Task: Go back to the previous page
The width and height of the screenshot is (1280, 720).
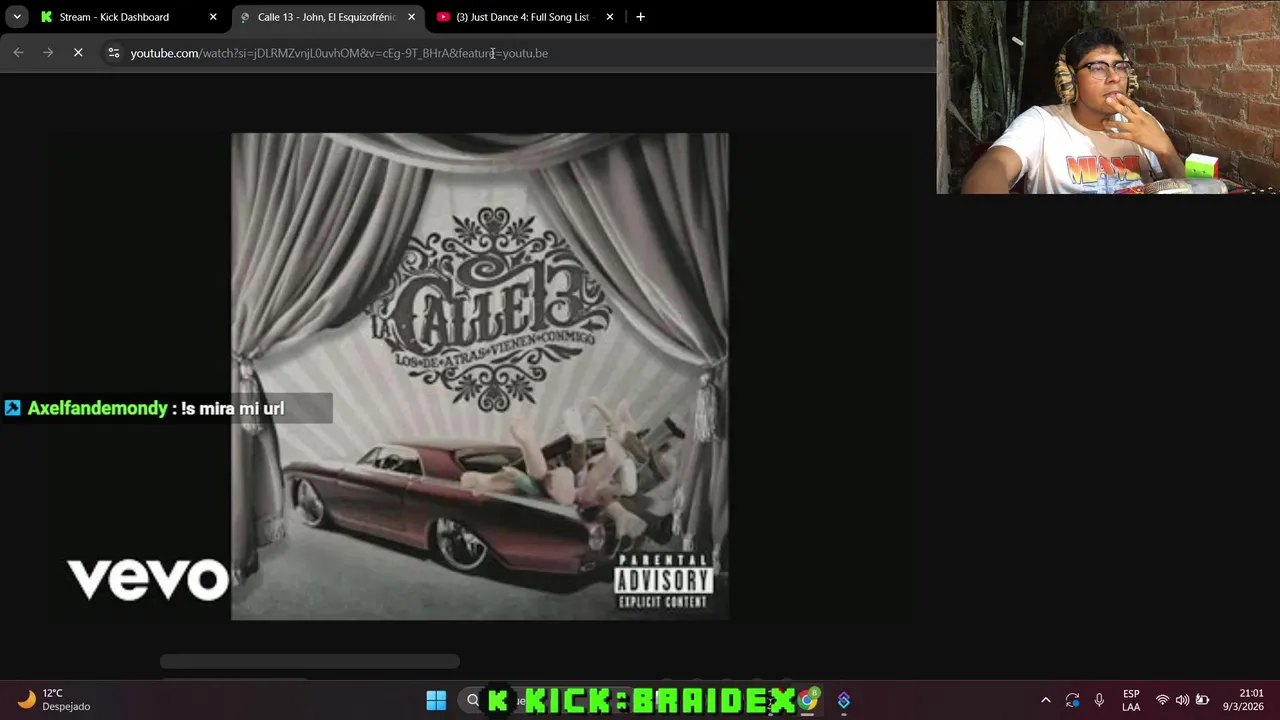Action: pyautogui.click(x=19, y=53)
